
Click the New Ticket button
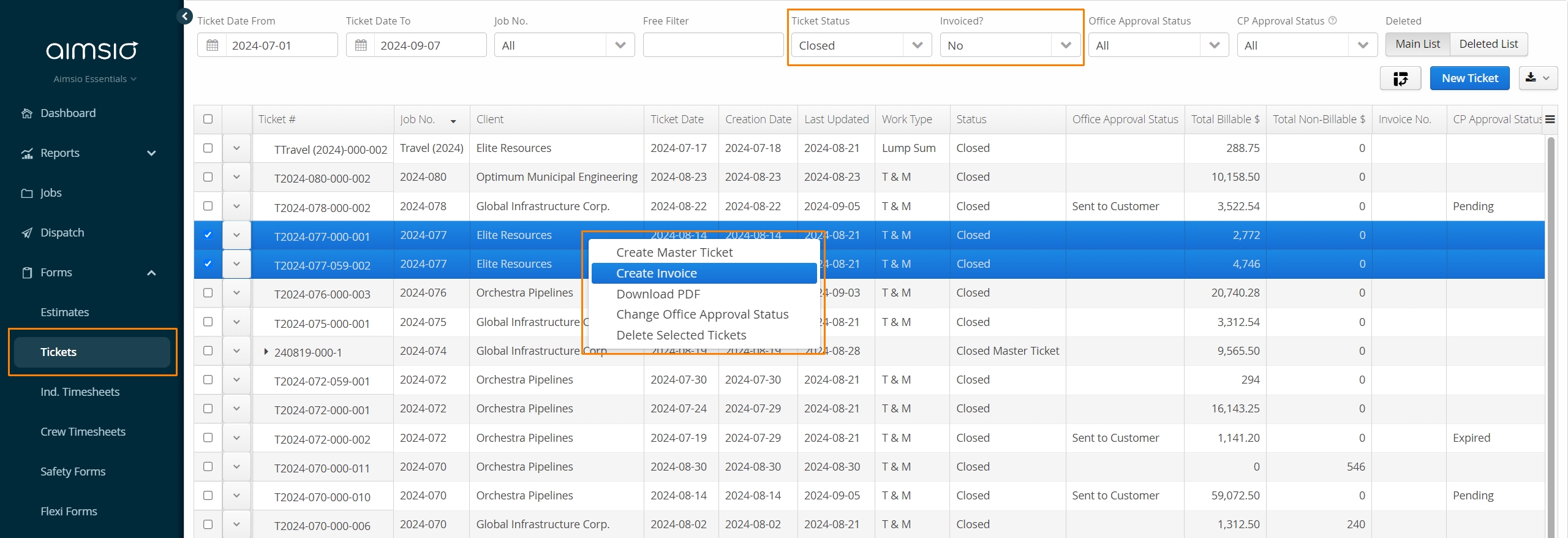(1469, 78)
